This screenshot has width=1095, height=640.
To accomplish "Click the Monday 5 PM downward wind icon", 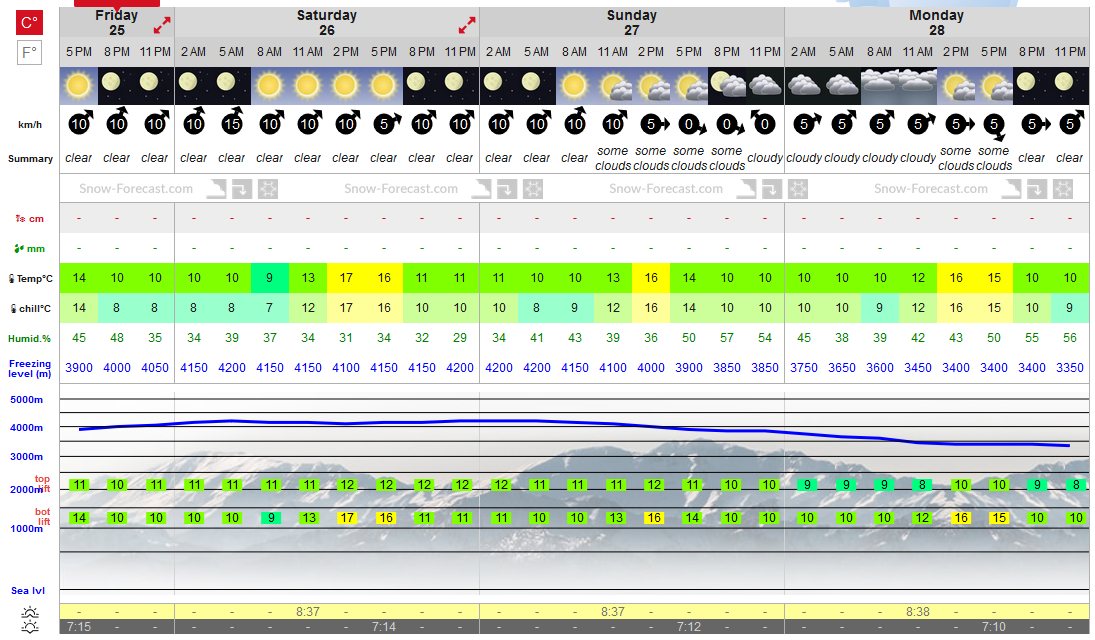I will (x=994, y=126).
